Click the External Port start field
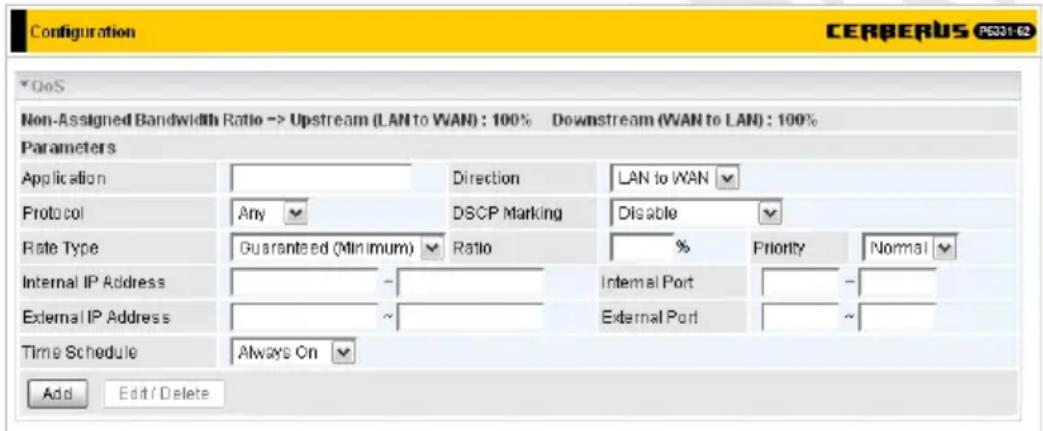 click(800, 318)
